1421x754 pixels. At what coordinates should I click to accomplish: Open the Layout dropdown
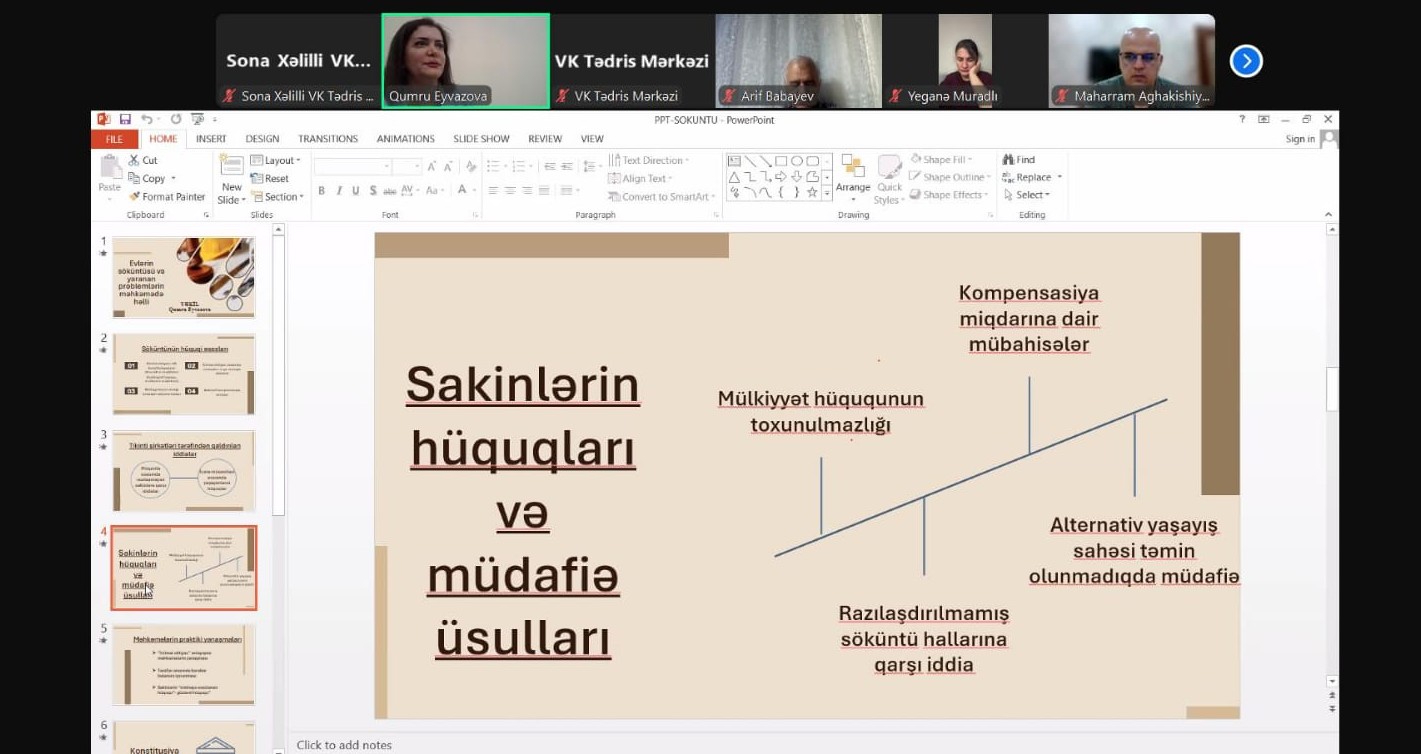click(x=275, y=160)
